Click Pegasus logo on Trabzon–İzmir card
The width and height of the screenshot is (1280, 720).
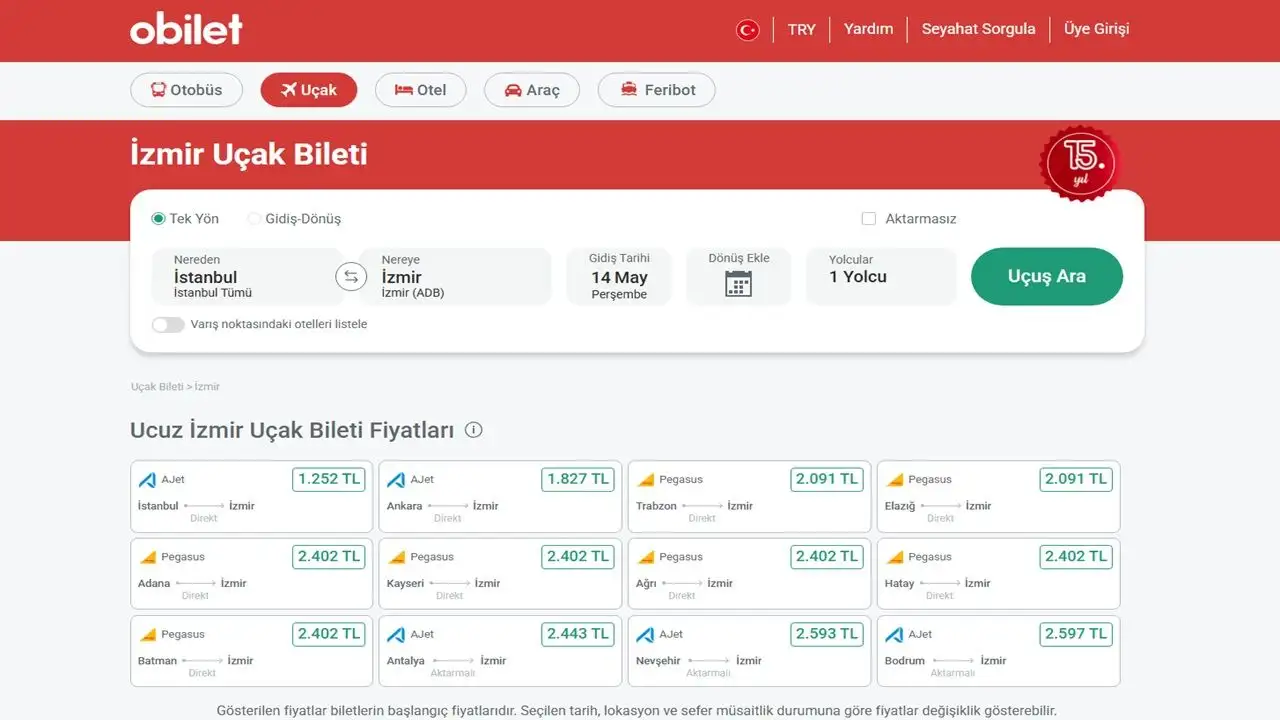pyautogui.click(x=646, y=480)
